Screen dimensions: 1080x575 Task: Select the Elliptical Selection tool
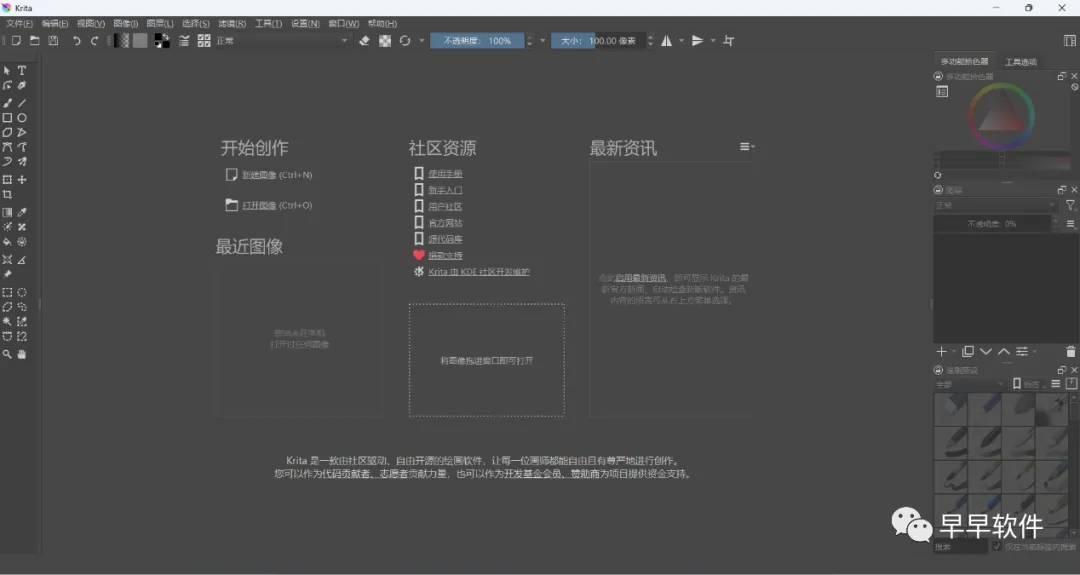click(22, 292)
